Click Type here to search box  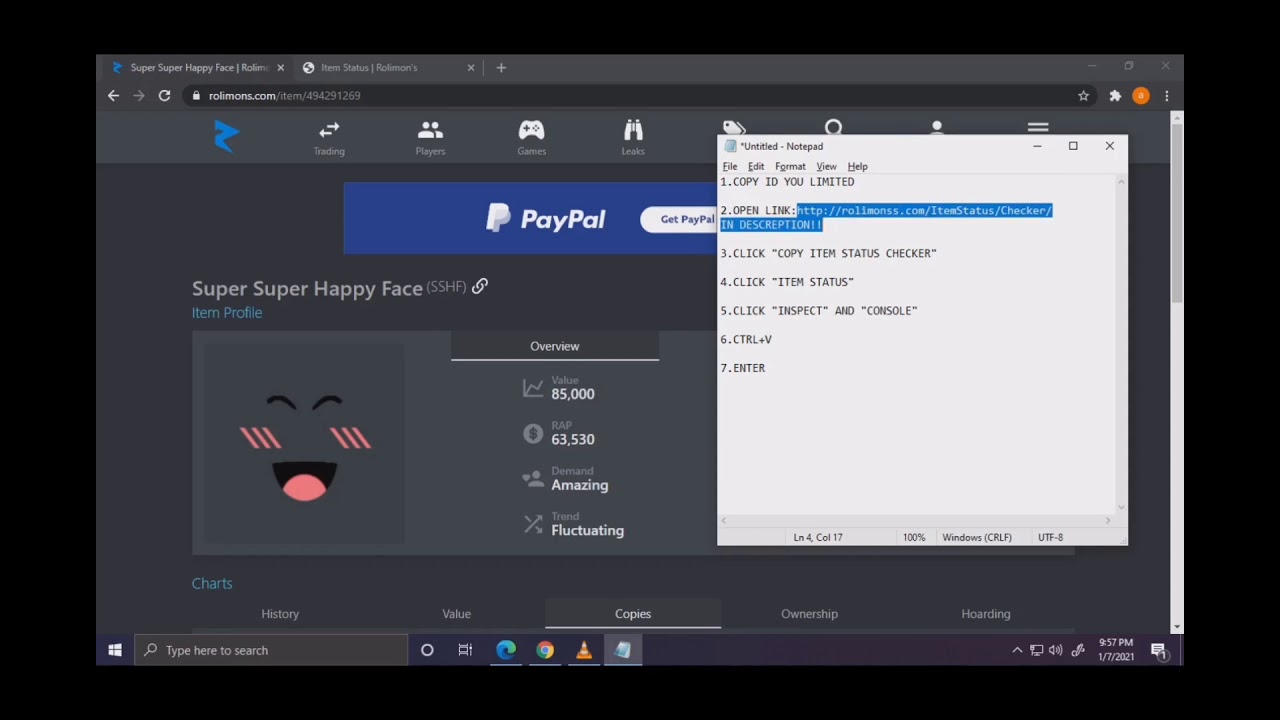pos(271,650)
